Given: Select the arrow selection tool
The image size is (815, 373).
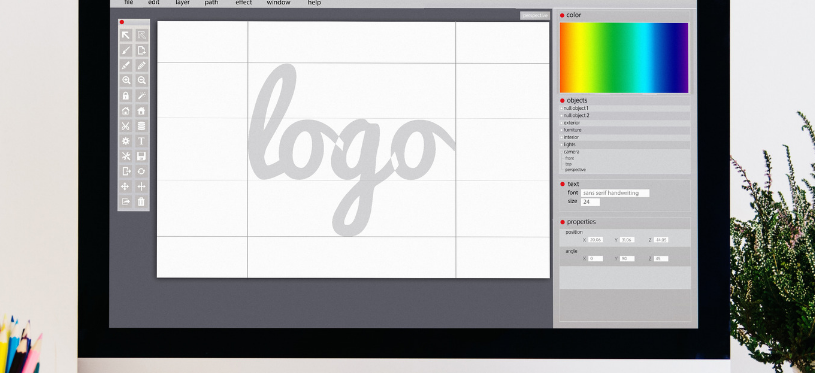Looking at the screenshot, I should pos(126,35).
